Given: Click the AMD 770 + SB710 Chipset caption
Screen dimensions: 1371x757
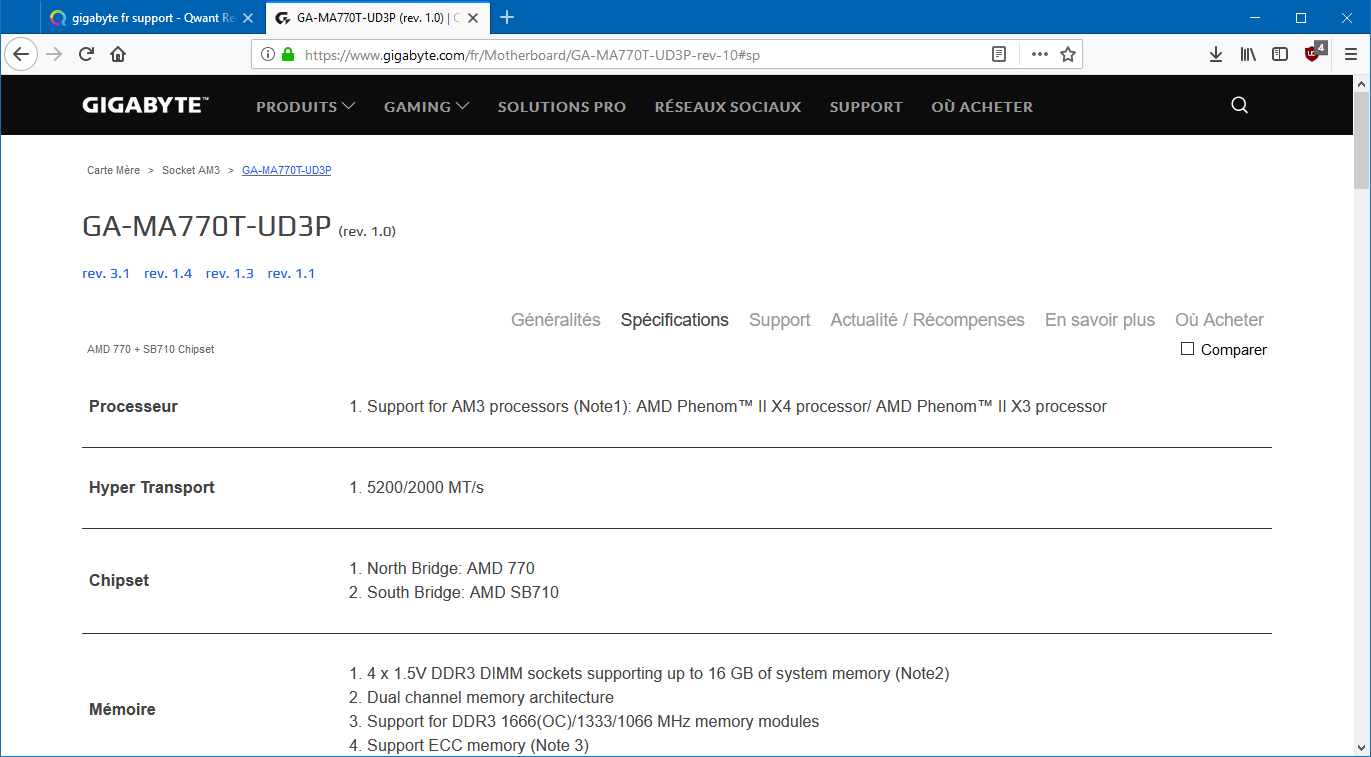Looking at the screenshot, I should pos(151,349).
